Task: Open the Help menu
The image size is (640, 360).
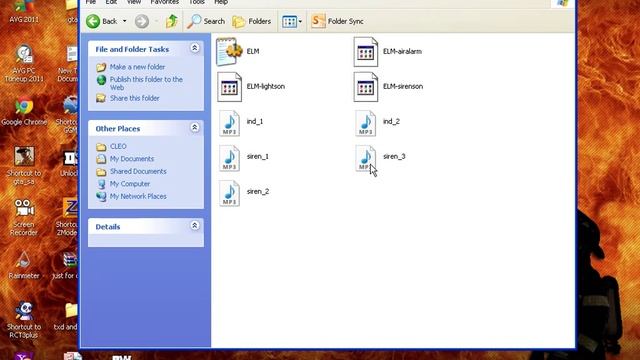Action: (x=221, y=2)
